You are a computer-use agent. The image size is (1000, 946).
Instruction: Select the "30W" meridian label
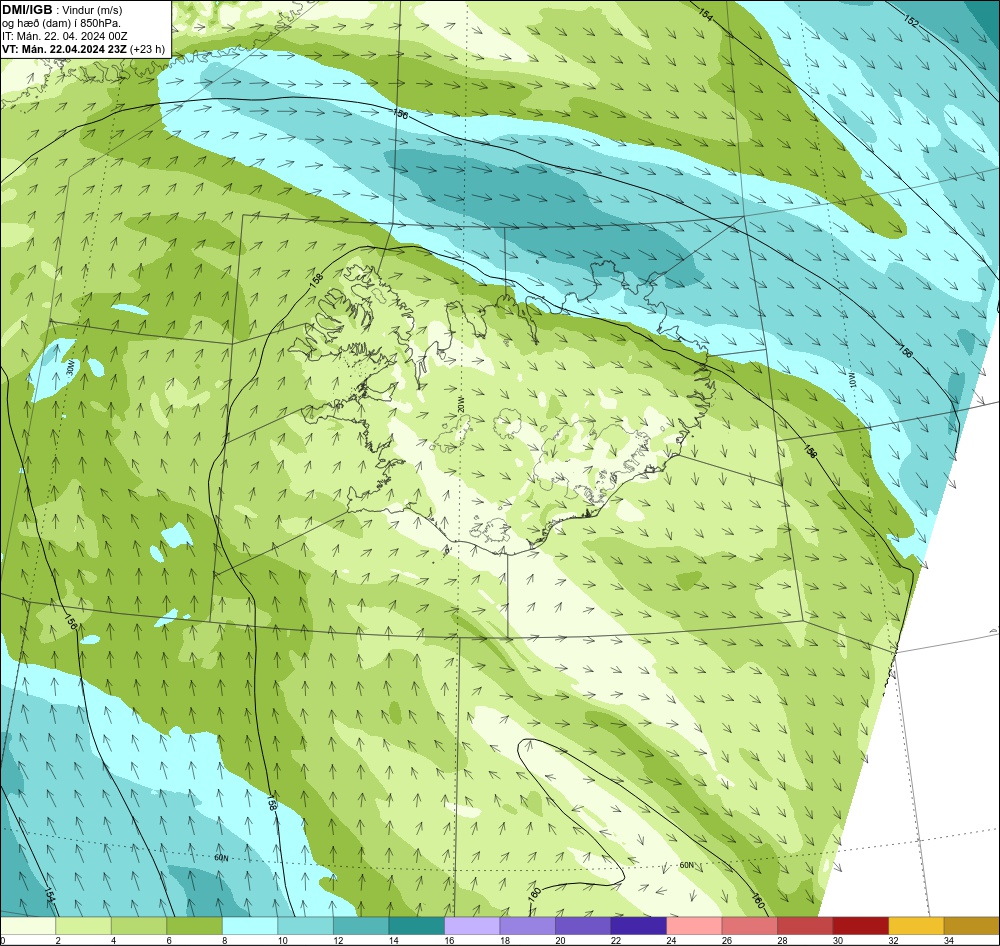pos(71,367)
